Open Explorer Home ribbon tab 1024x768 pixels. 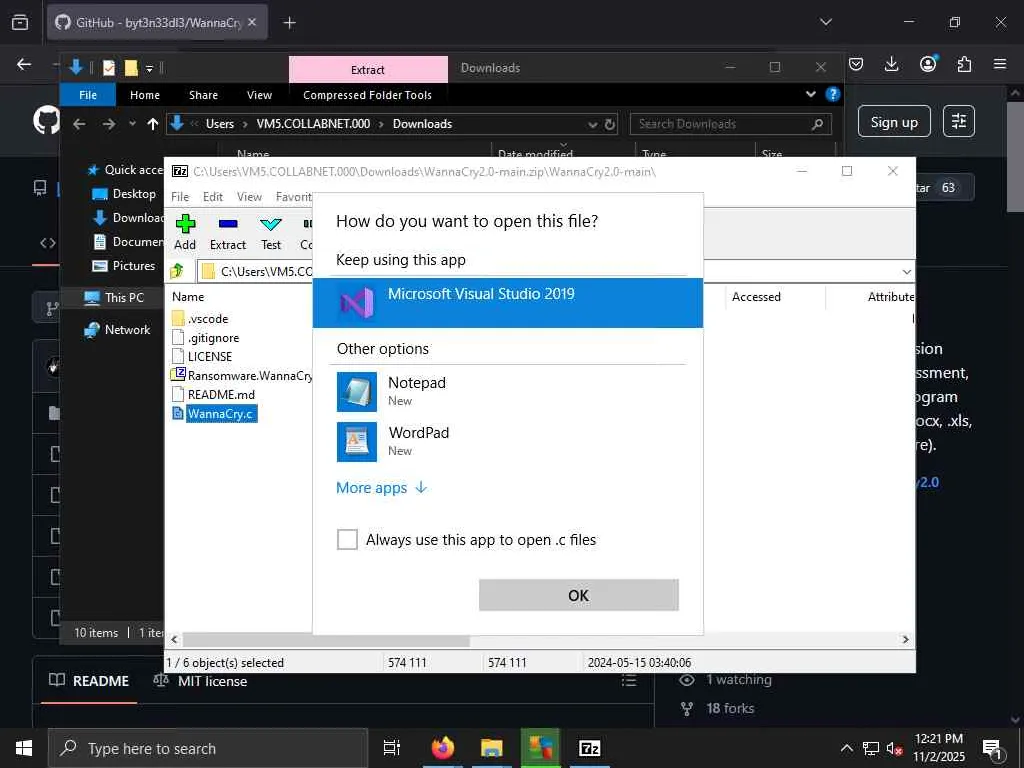coord(144,95)
